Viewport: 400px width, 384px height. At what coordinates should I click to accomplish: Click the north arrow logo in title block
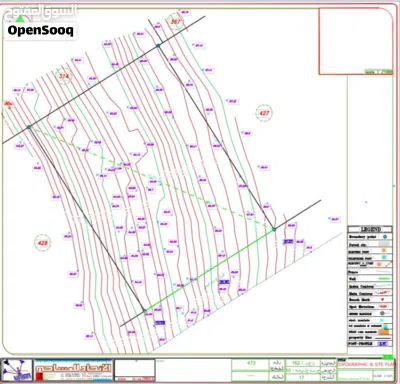point(17,370)
